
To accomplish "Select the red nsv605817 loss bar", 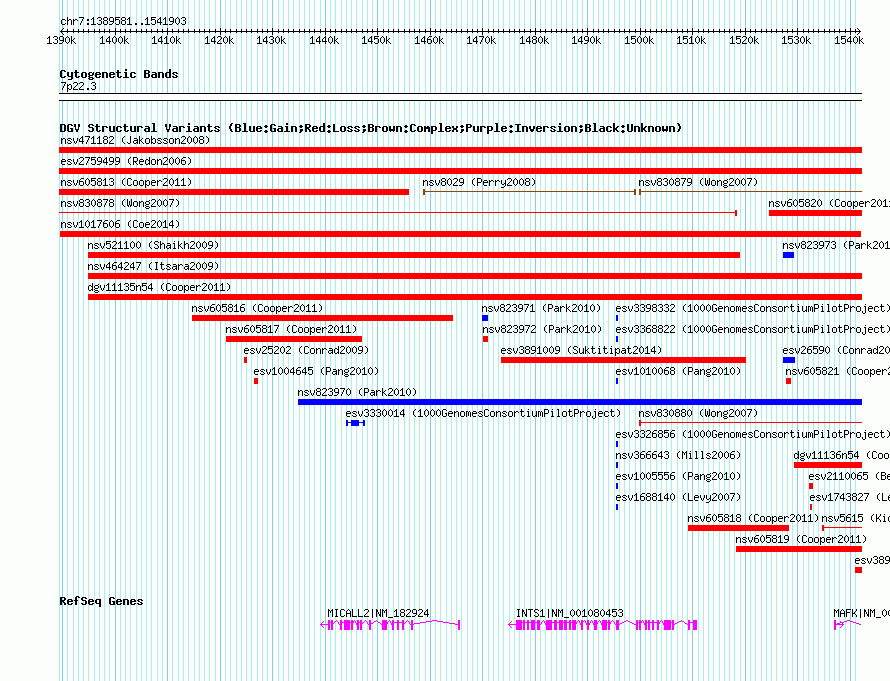I will pos(294,339).
